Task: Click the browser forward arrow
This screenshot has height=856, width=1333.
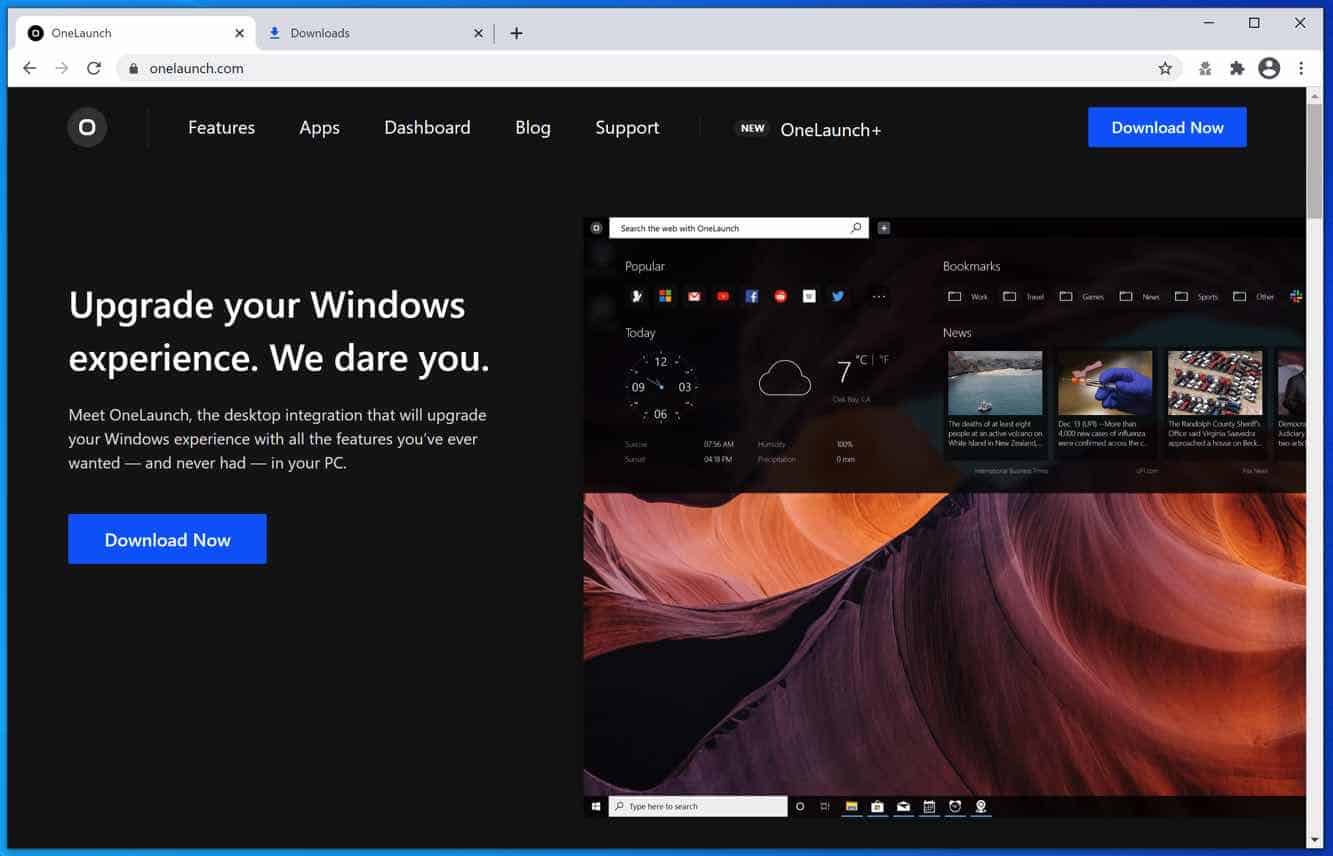Action: pyautogui.click(x=62, y=68)
